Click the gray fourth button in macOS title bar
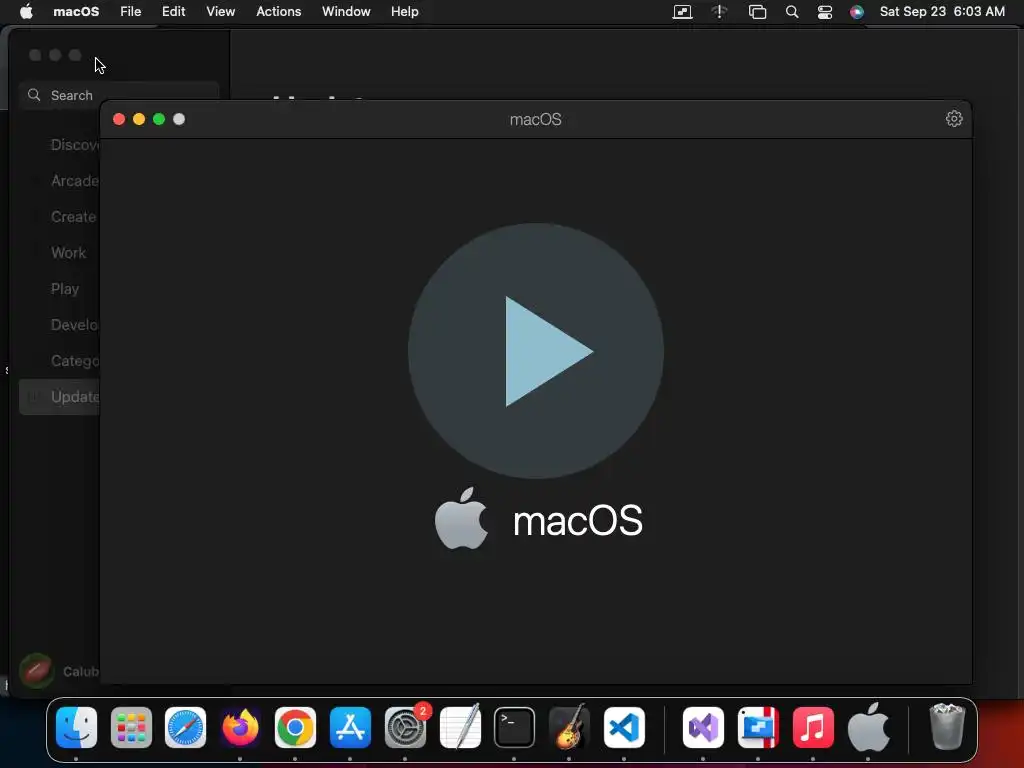The width and height of the screenshot is (1024, 768). pyautogui.click(x=179, y=119)
